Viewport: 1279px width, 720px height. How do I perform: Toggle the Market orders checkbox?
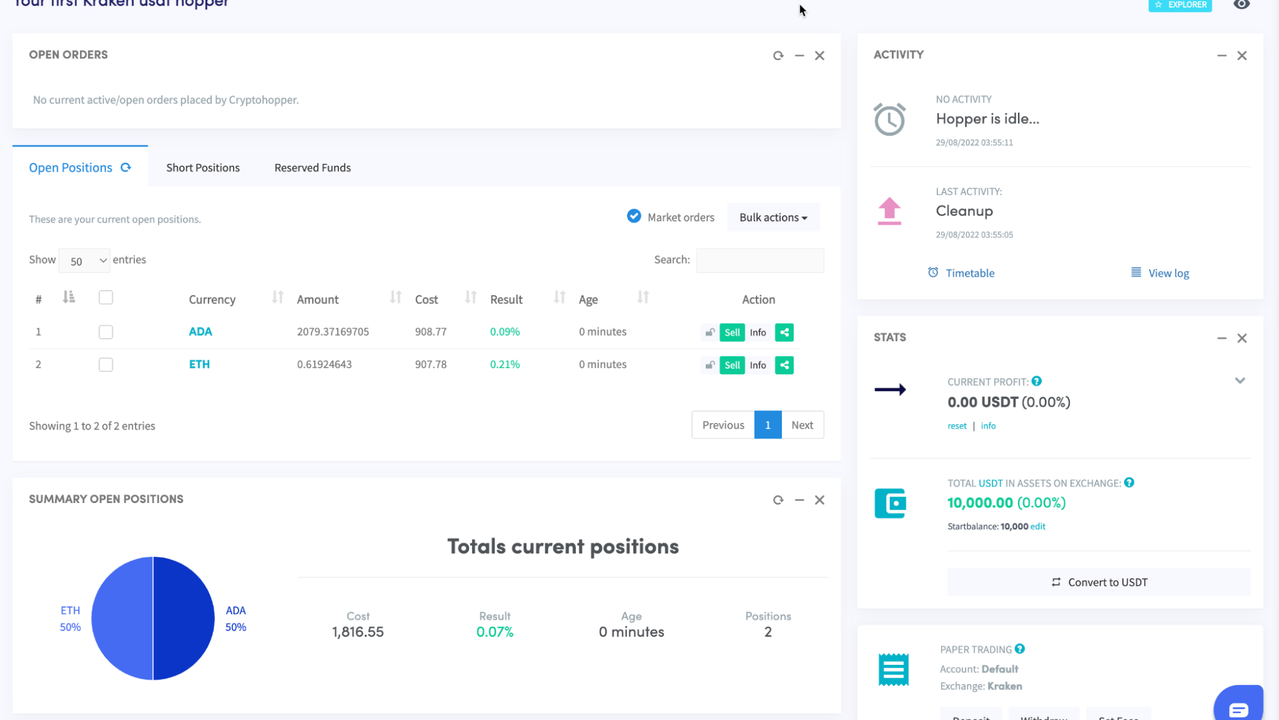click(634, 216)
